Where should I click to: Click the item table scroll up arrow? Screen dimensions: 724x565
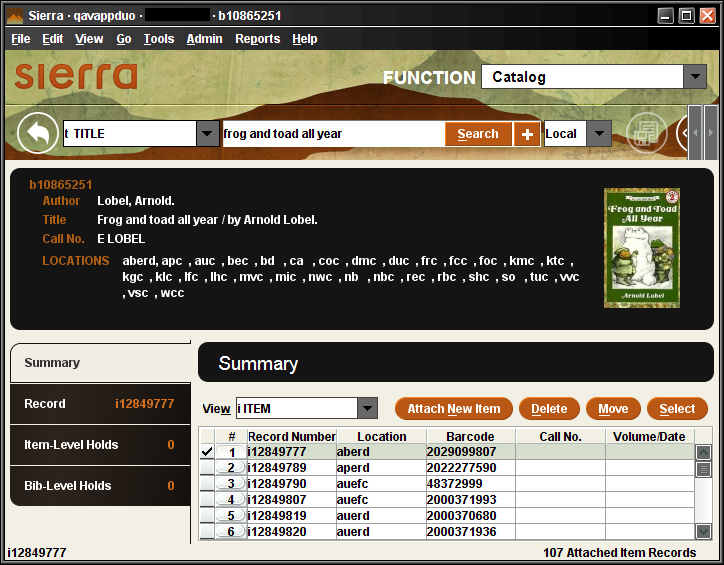(x=703, y=453)
